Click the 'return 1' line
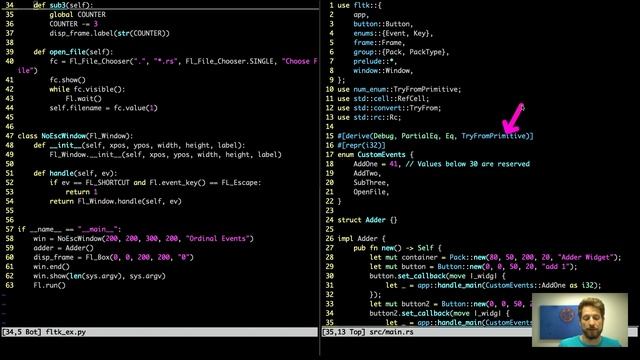Image resolution: width=640 pixels, height=360 pixels. 81,192
